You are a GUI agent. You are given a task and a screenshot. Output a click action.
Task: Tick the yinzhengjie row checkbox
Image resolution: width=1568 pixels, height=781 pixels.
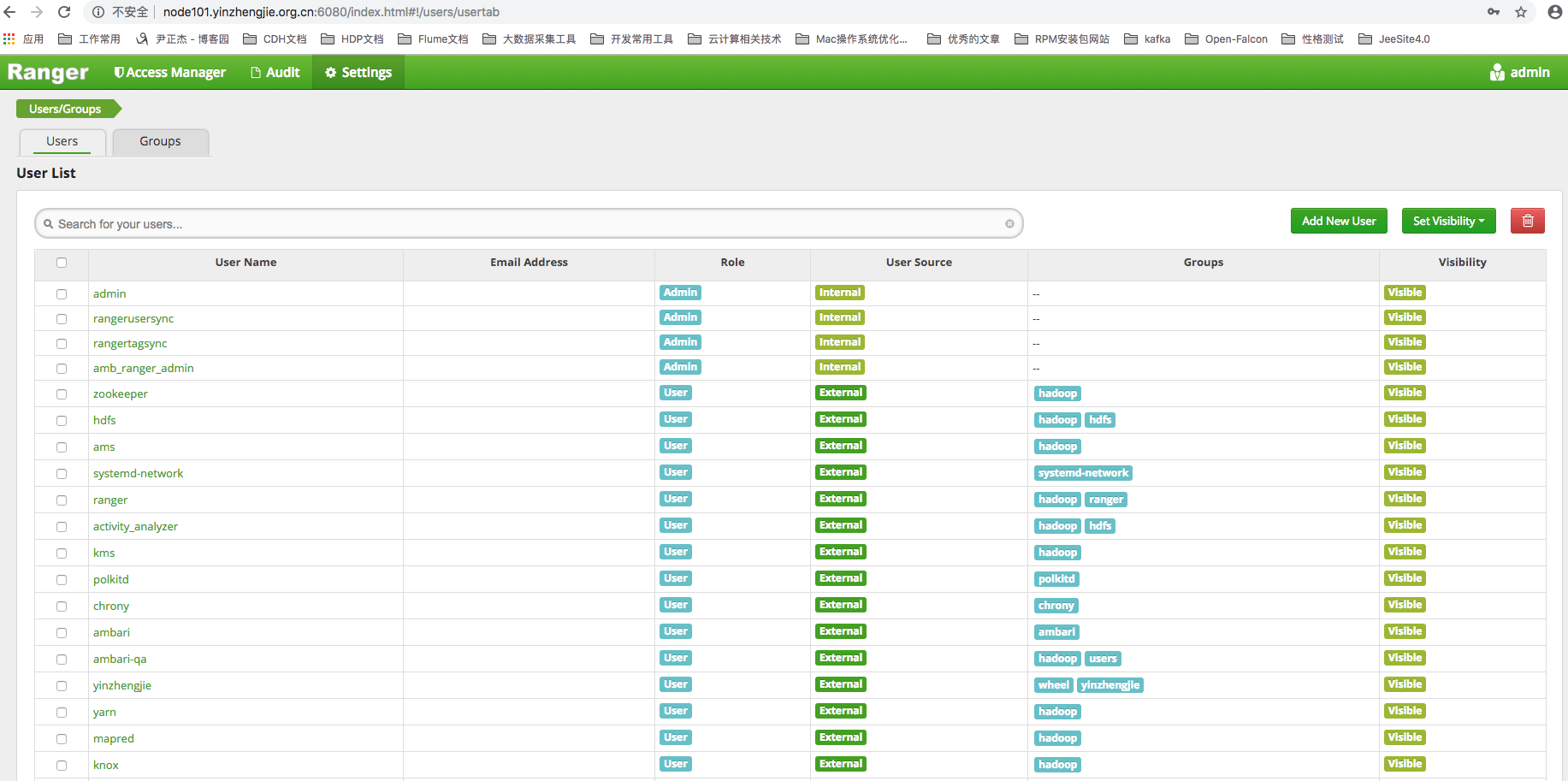tap(62, 686)
